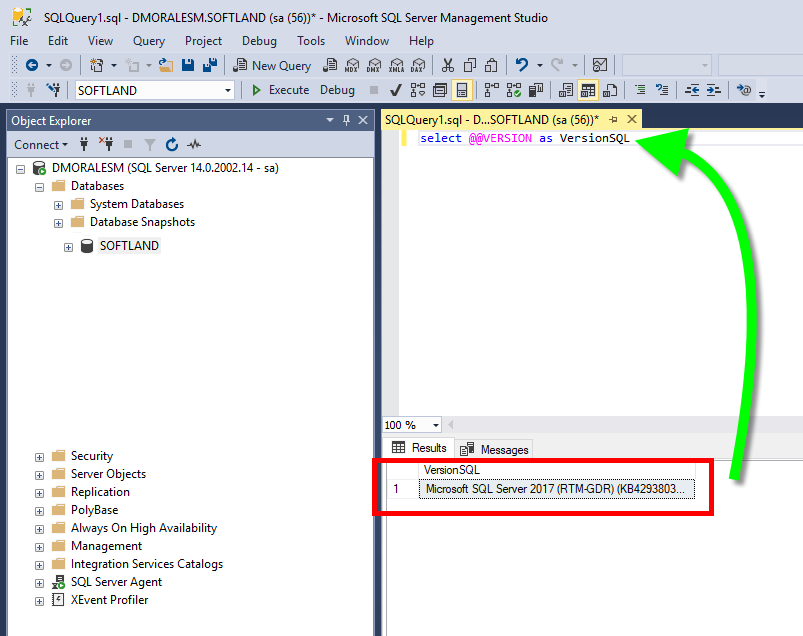Expand the SQL Server Agent node
Viewport: 803px width, 636px height.
point(39,583)
